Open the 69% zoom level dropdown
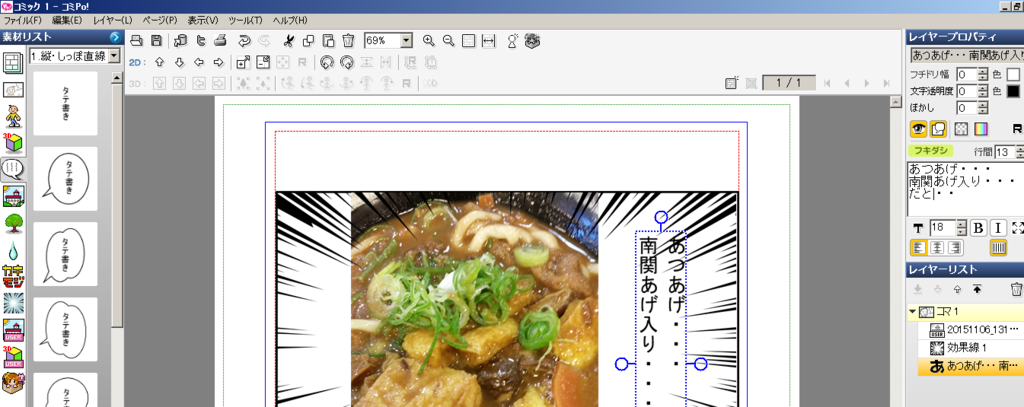 [x=407, y=41]
